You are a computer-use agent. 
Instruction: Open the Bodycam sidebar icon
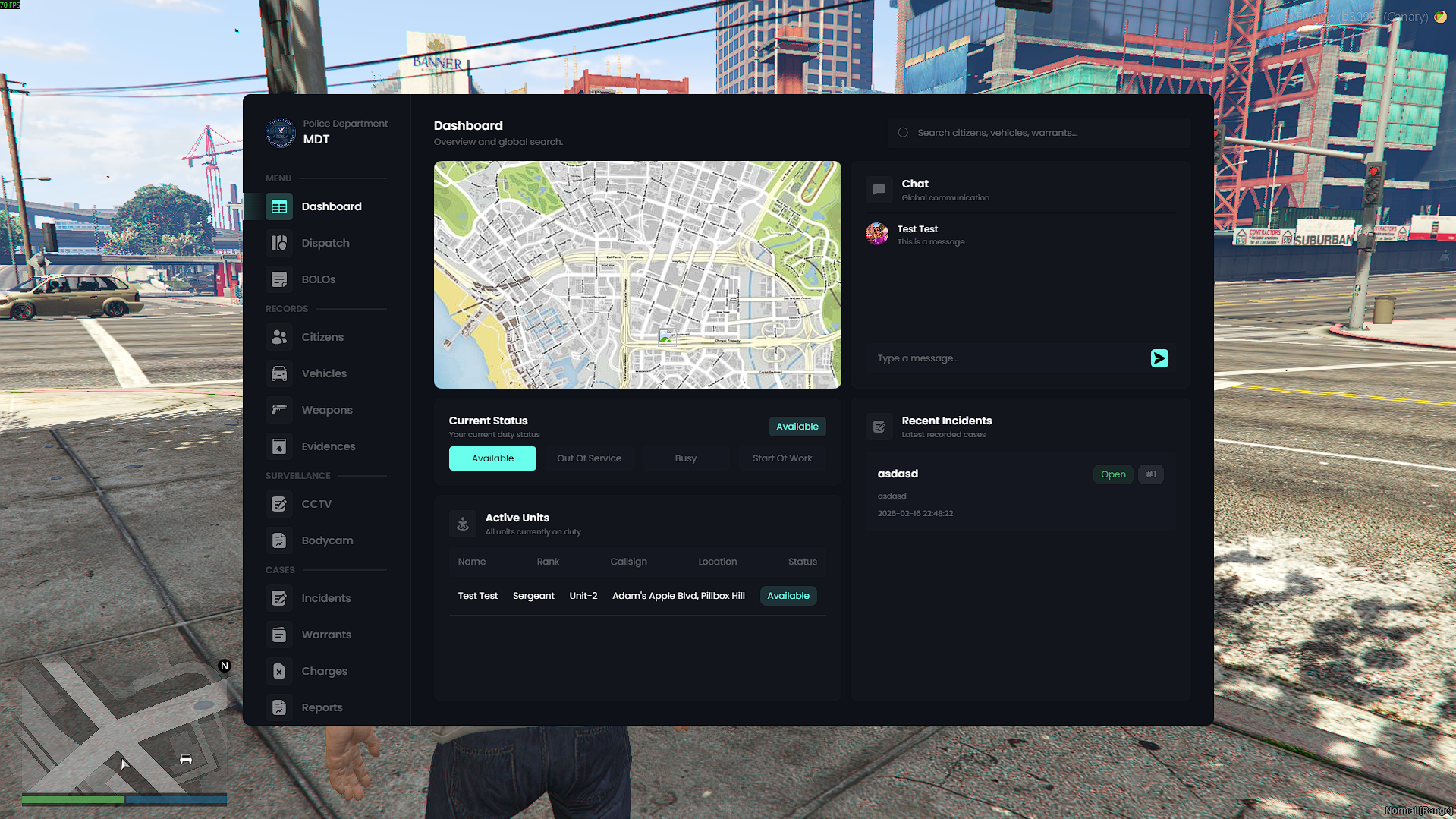(279, 540)
